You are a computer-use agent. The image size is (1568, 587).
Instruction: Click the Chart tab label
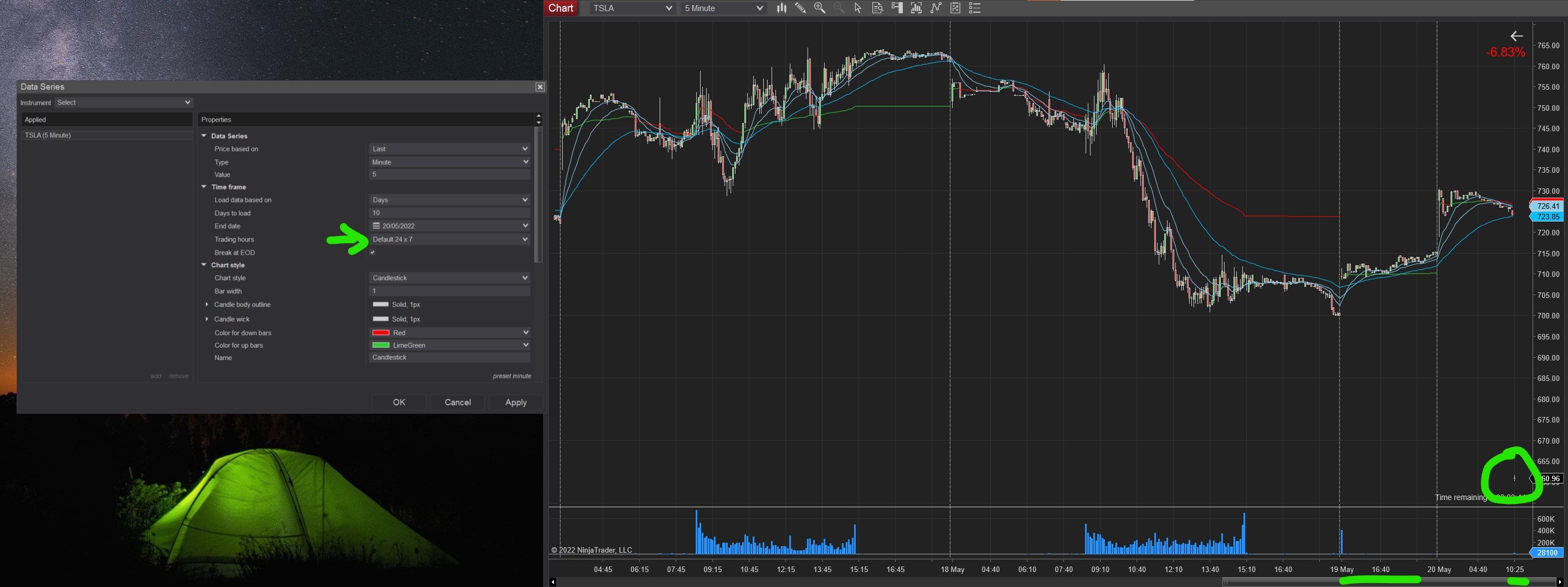[x=561, y=8]
